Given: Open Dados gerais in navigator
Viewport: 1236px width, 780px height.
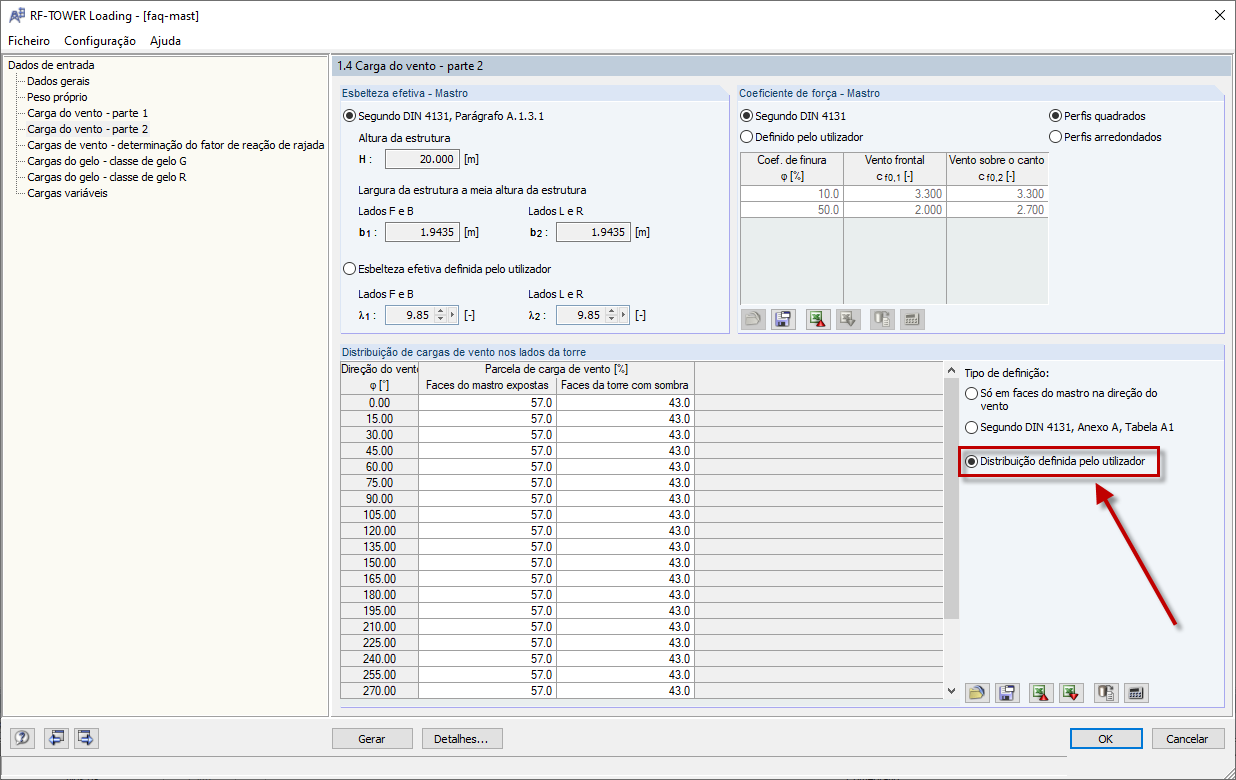Looking at the screenshot, I should pyautogui.click(x=59, y=81).
